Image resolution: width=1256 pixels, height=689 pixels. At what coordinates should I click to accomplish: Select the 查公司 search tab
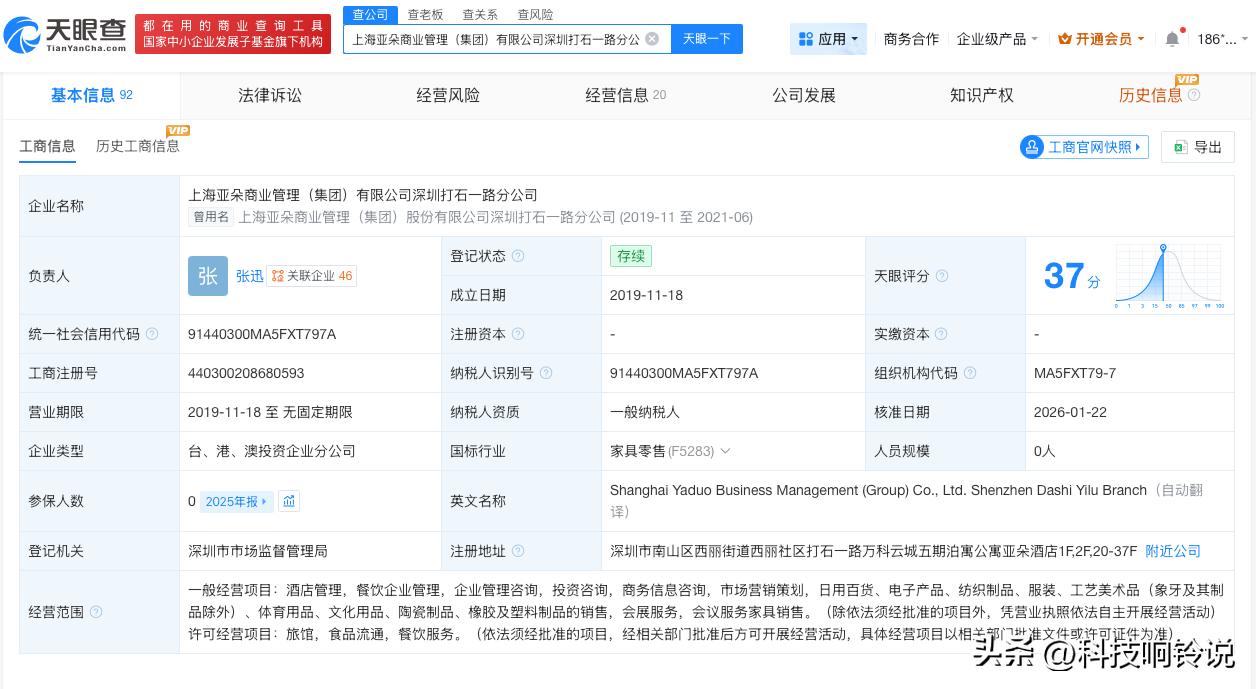pyautogui.click(x=370, y=14)
